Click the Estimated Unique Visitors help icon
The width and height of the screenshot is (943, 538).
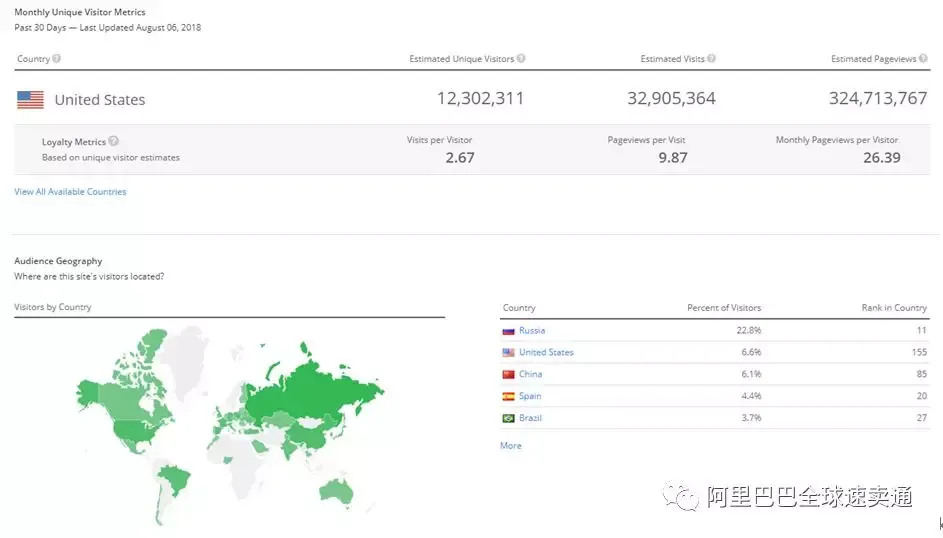tap(521, 58)
